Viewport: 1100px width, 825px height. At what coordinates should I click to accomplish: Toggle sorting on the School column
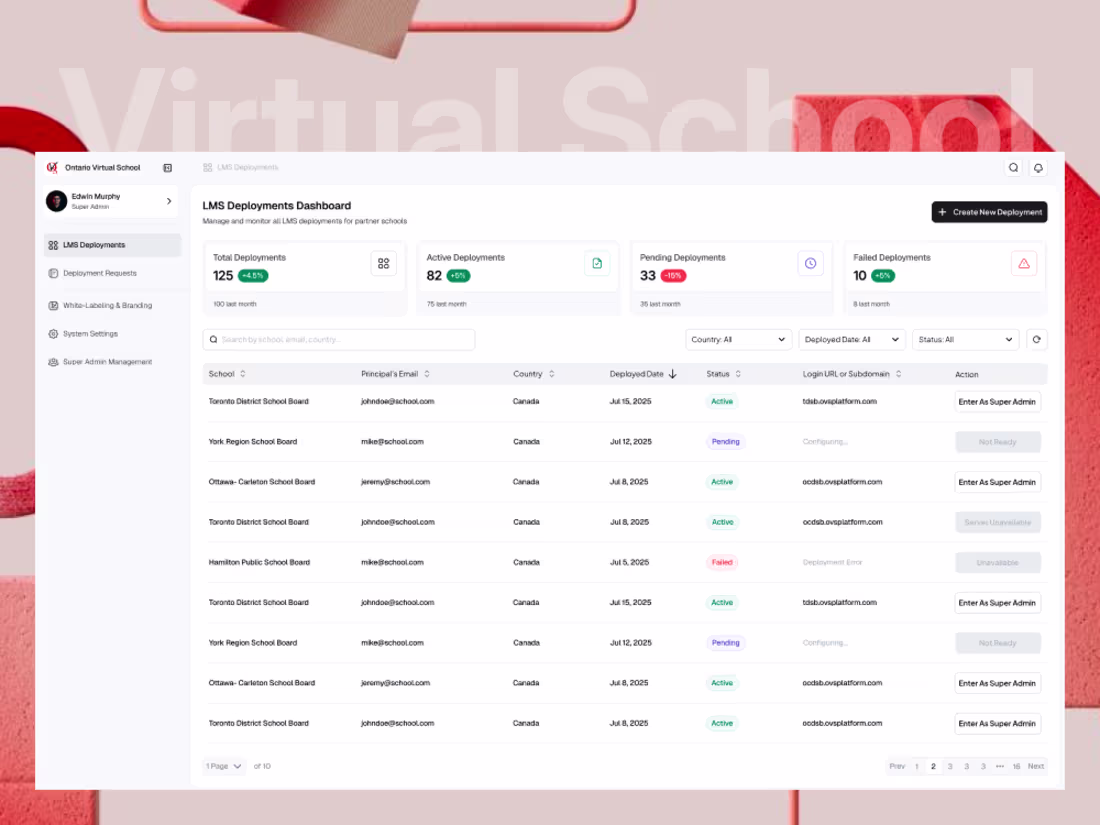point(242,373)
